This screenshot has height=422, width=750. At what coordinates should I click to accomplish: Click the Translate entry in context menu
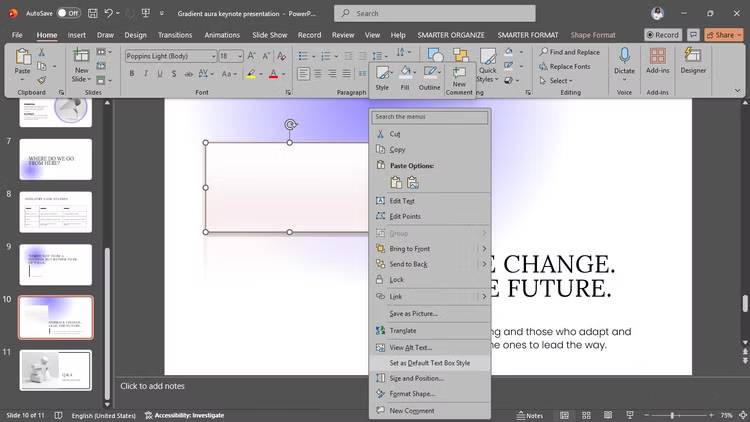[x=402, y=330]
